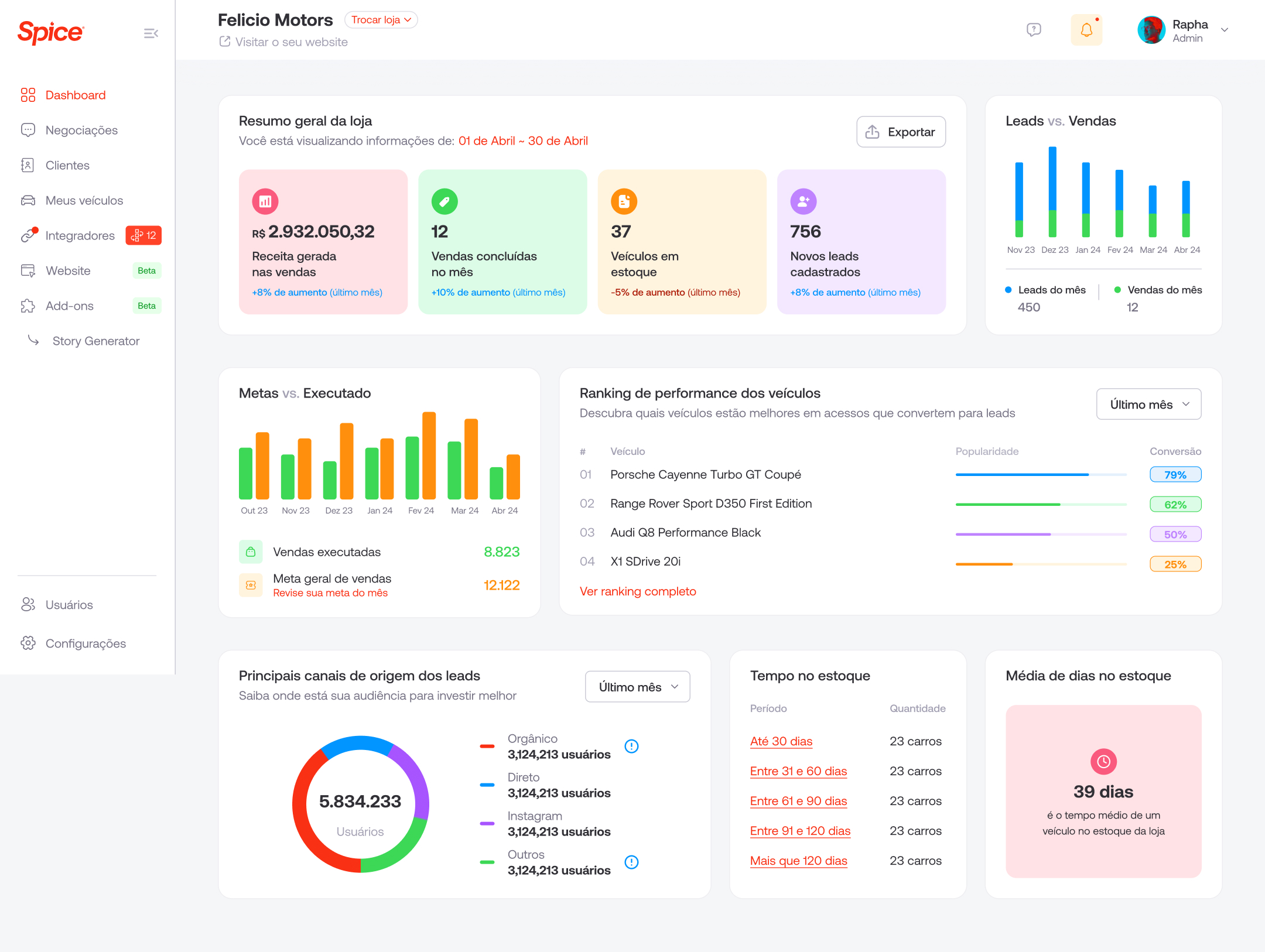The width and height of the screenshot is (1265, 952).
Task: Click the Spice logo
Action: [x=51, y=32]
